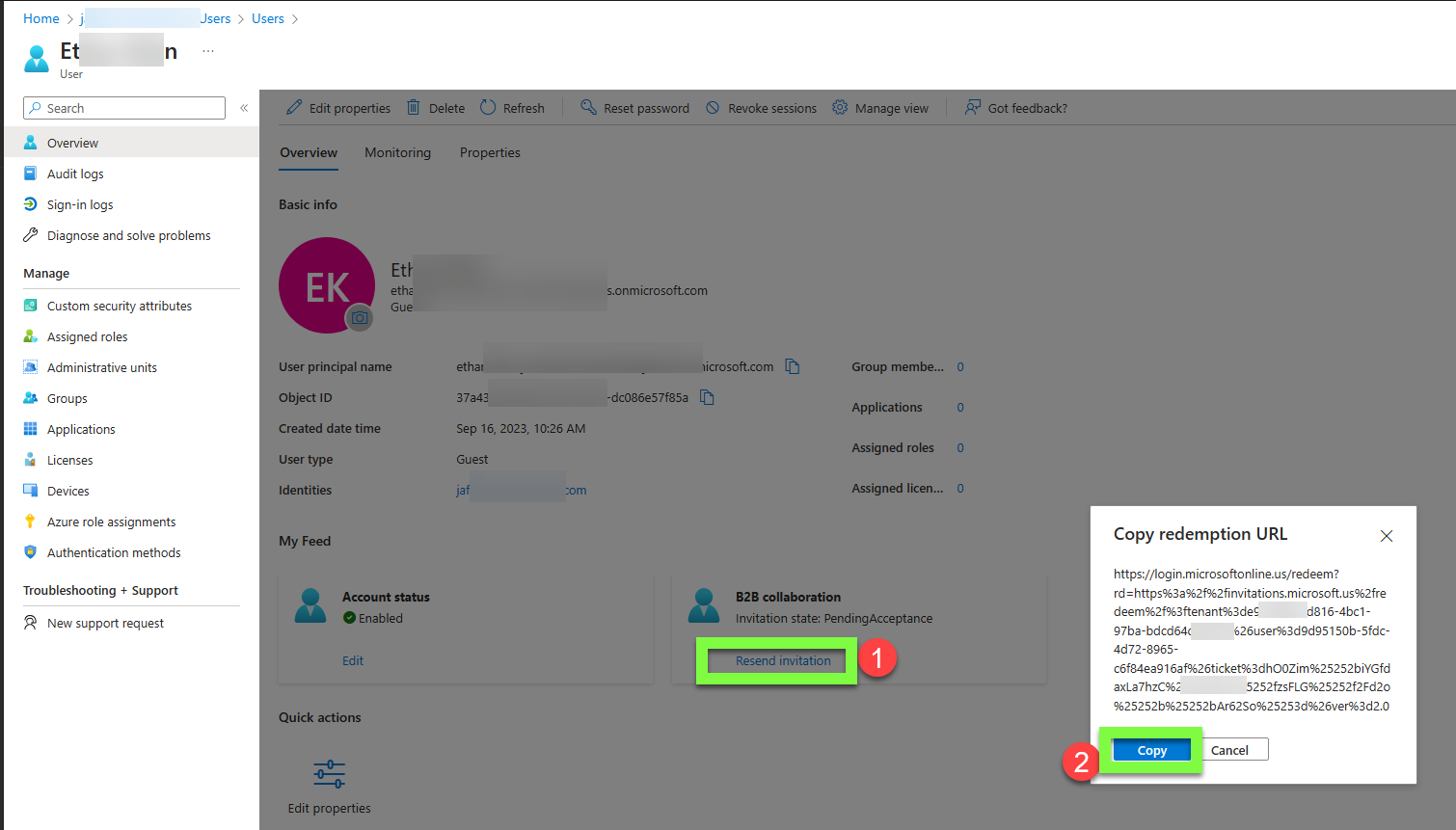Click the Edit properties pencil icon
Screen dimensions: 1456x830
click(293, 108)
